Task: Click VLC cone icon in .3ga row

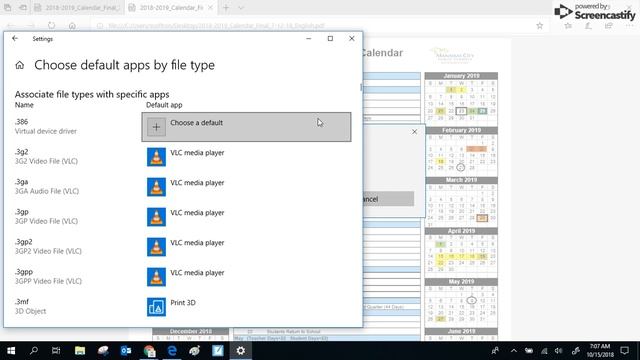Action: coord(156,187)
